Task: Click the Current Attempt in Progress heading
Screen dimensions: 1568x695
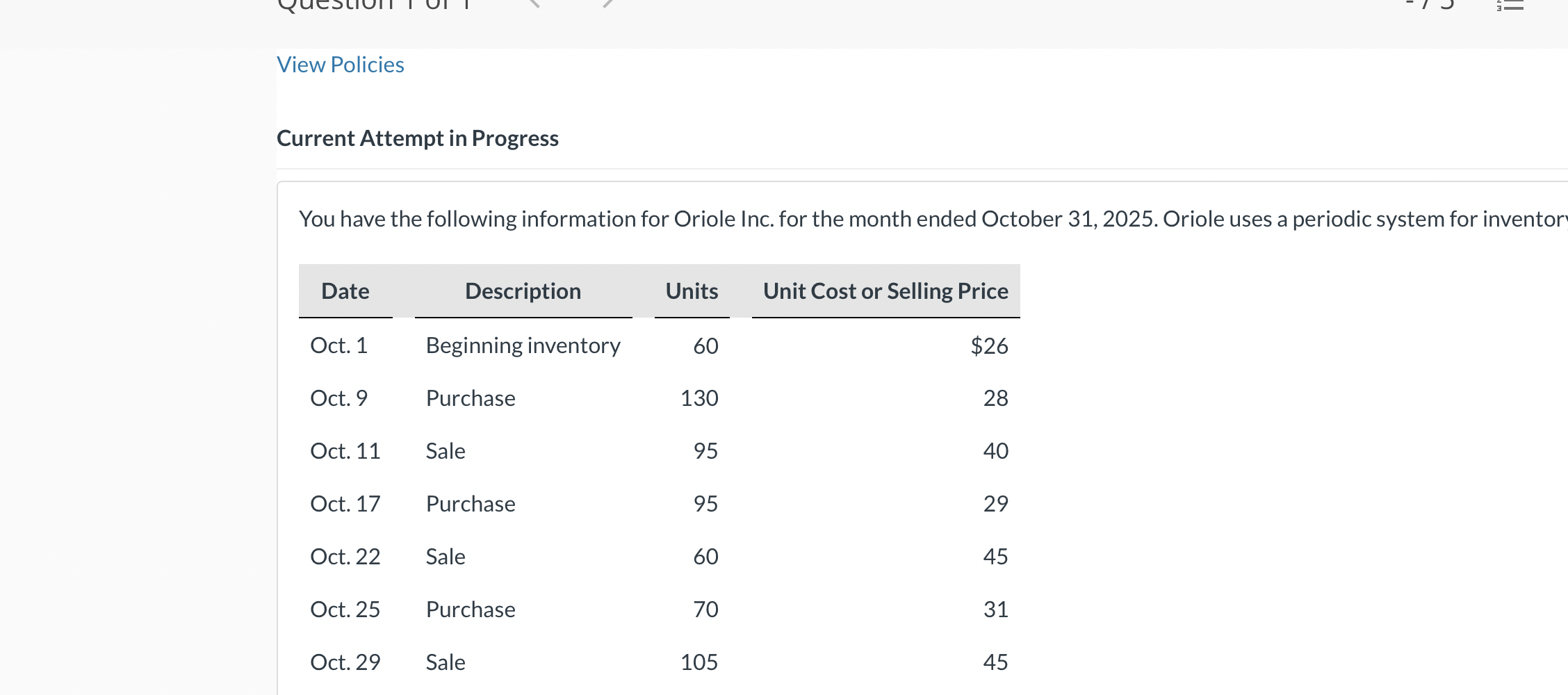Action: click(417, 138)
